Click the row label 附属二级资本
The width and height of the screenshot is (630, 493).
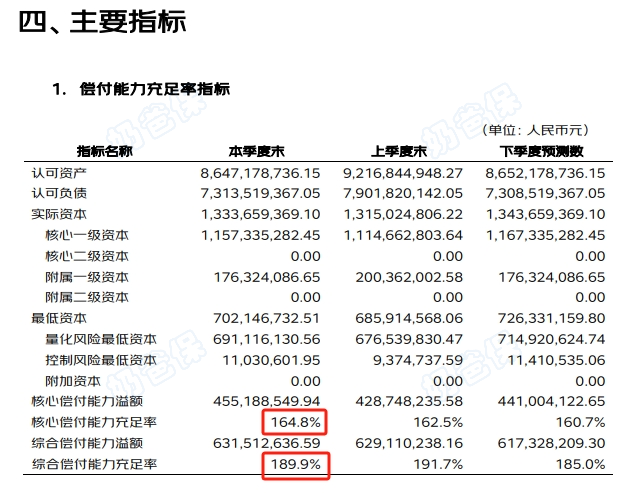click(x=87, y=297)
